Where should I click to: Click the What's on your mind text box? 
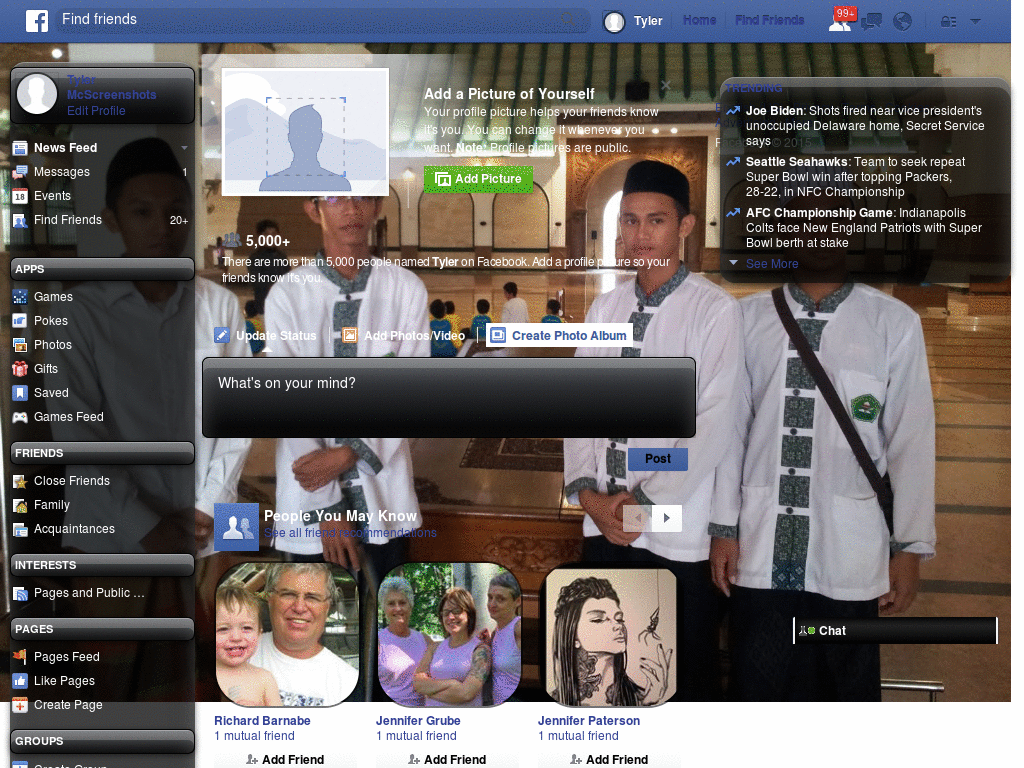click(x=449, y=397)
